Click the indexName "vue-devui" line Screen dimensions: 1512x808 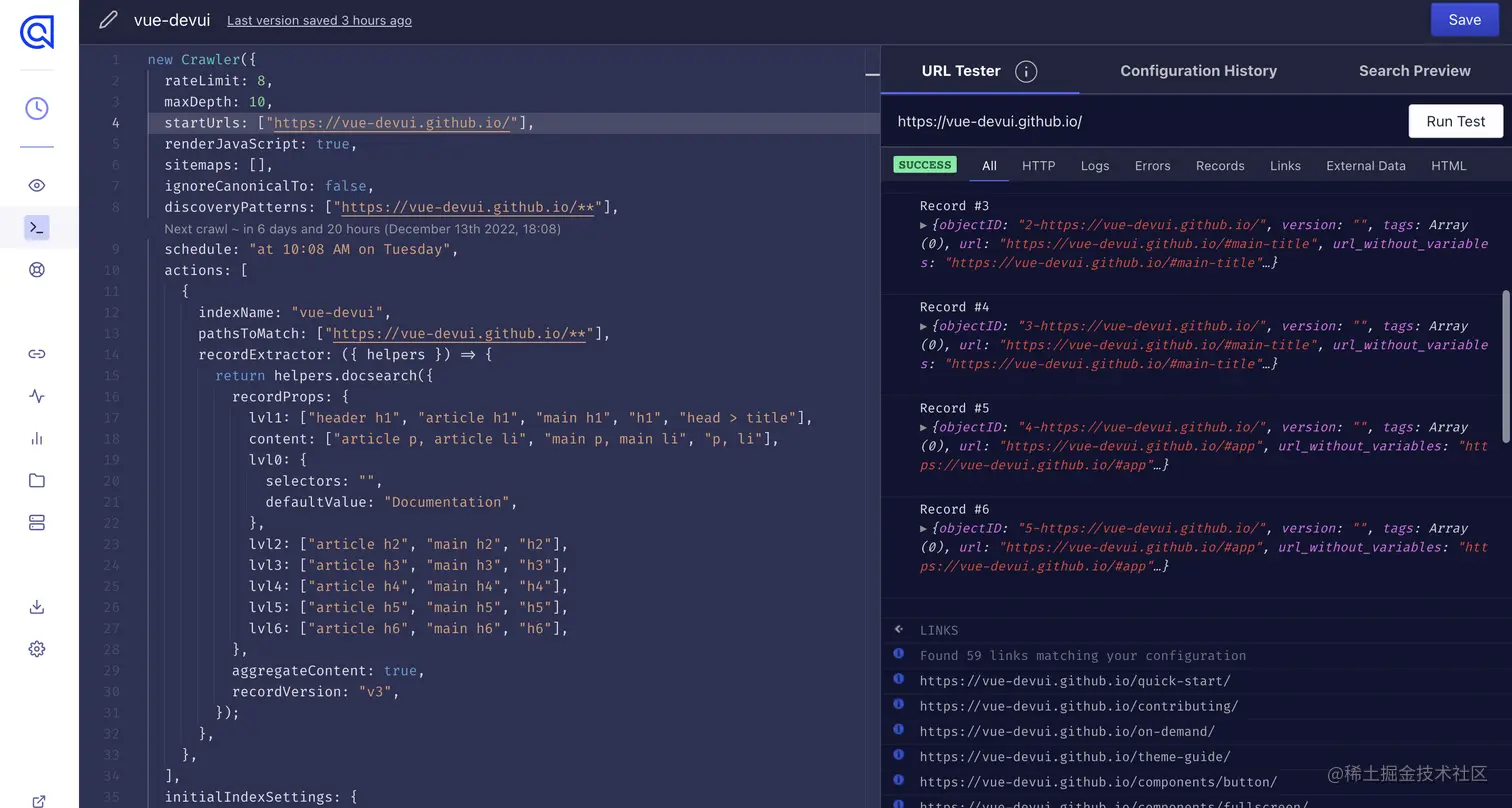coord(294,312)
